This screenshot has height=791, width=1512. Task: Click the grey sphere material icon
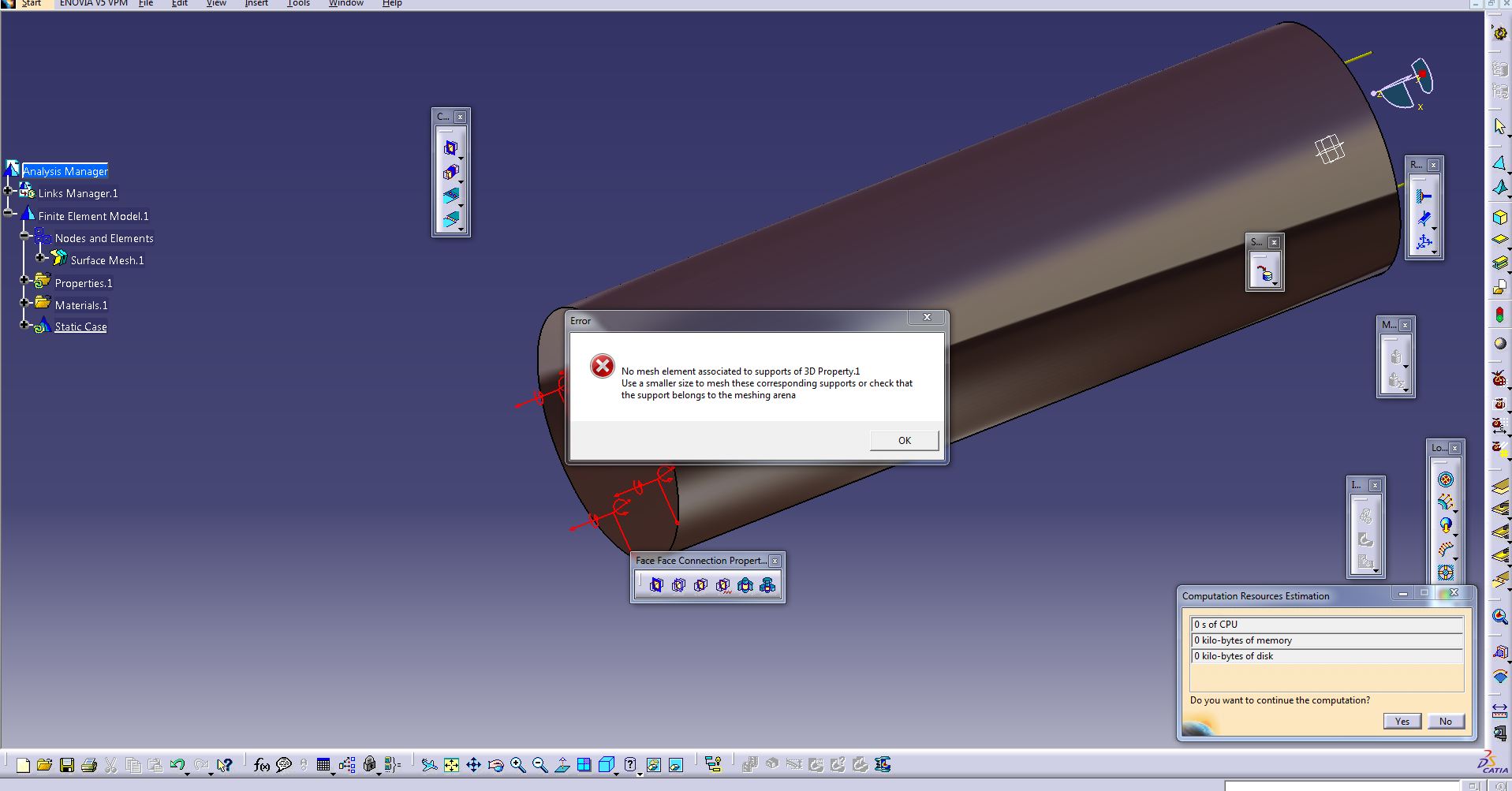pyautogui.click(x=1499, y=344)
